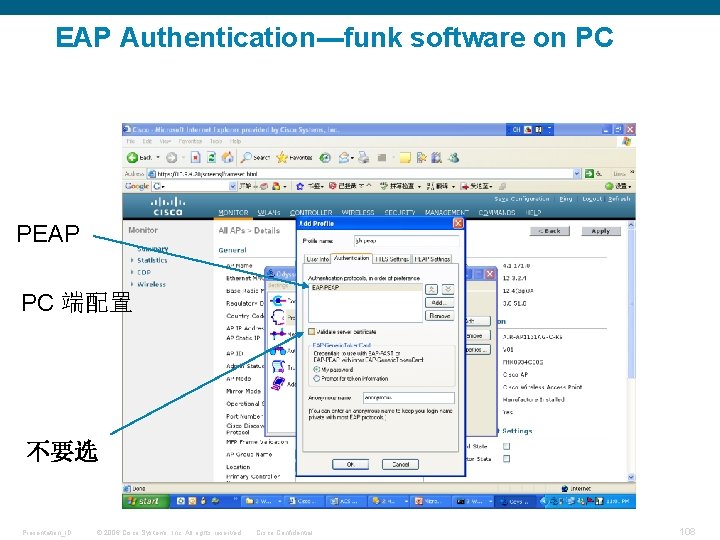Click the Anonymous name input field
Viewport: 720px width, 540px height.
pos(409,398)
